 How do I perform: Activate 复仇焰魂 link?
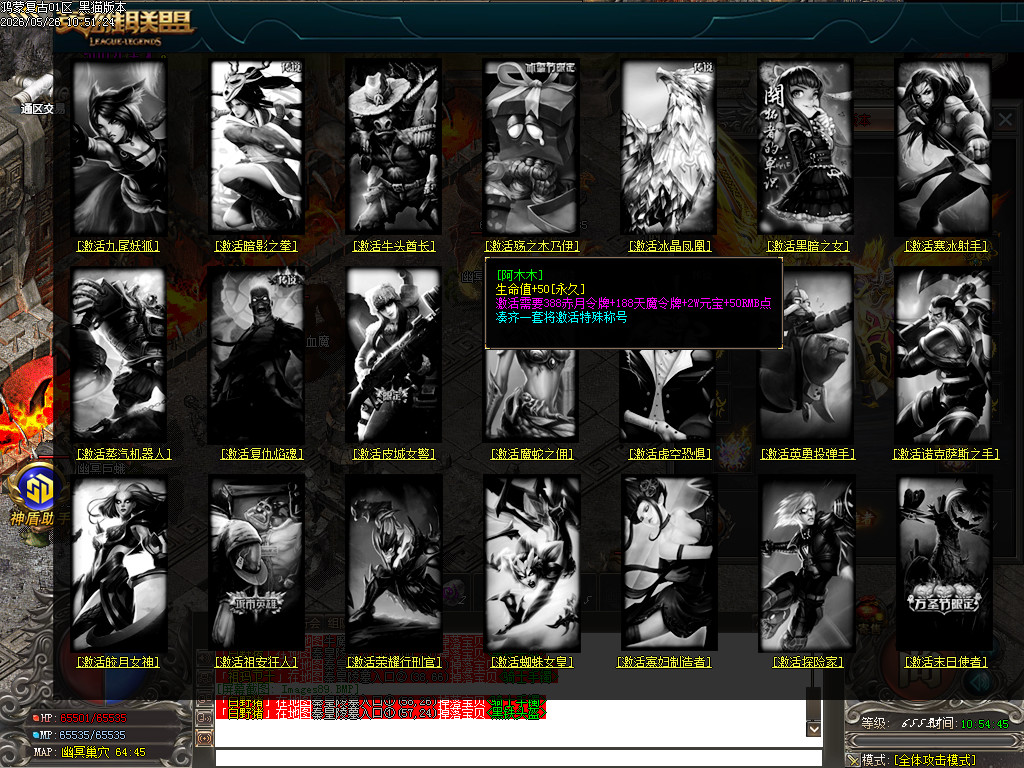(262, 454)
